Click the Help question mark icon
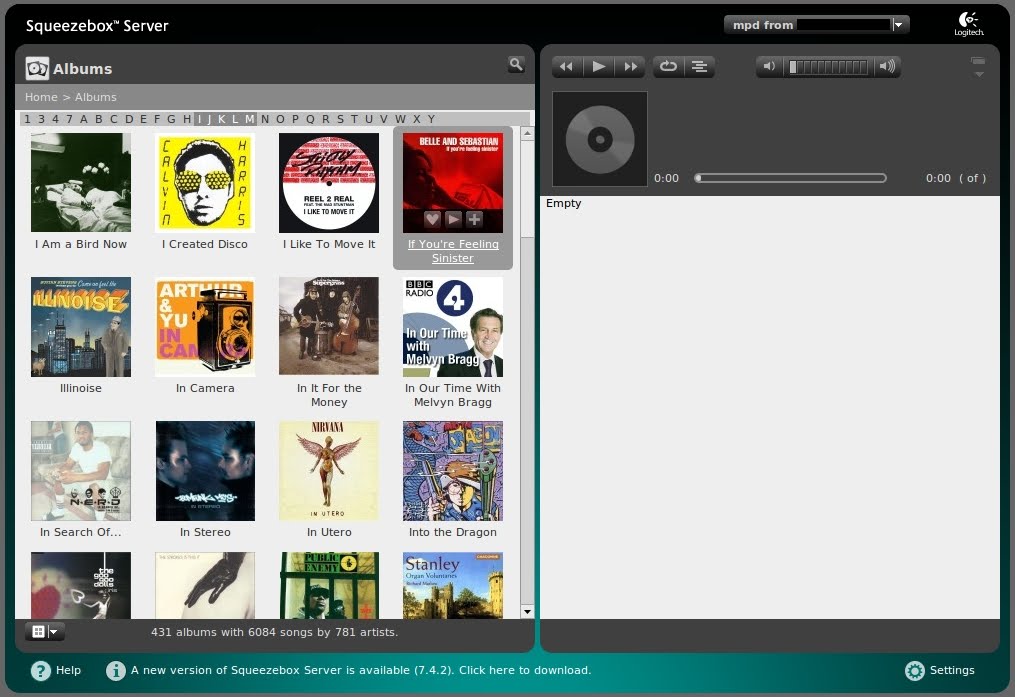Screen dimensions: 1015x697 point(40,670)
